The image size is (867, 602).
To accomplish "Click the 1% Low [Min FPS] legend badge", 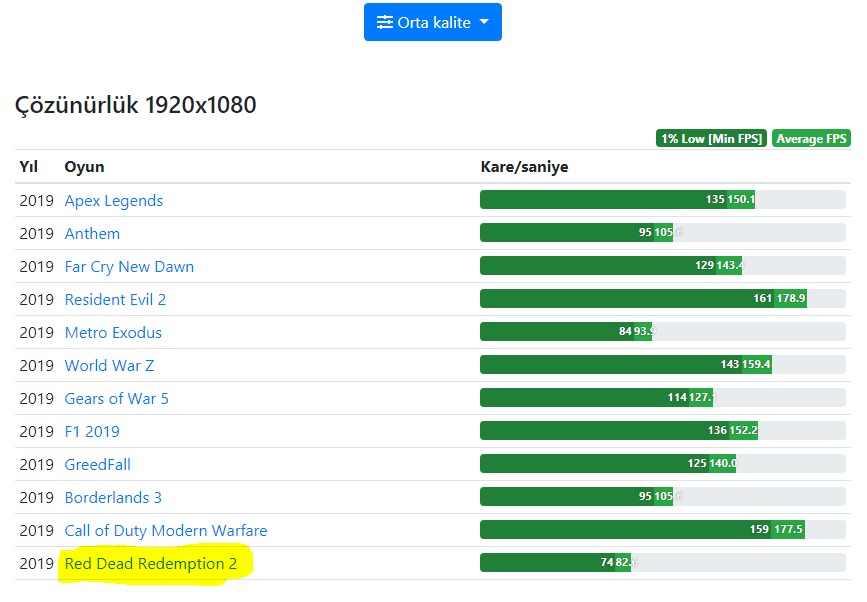I will point(711,138).
